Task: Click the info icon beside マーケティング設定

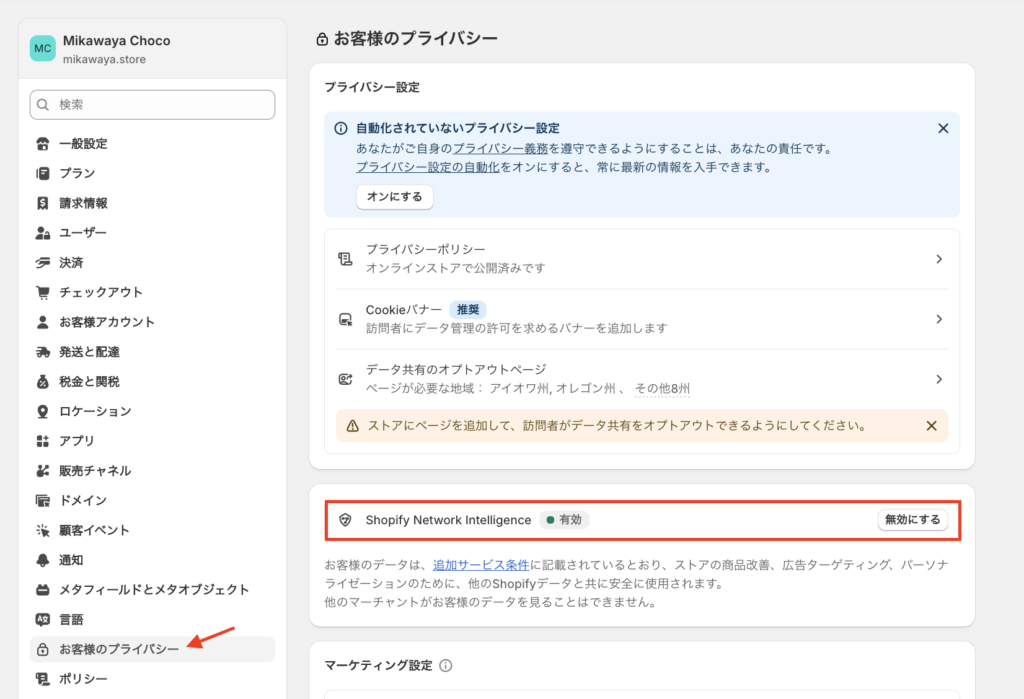Action: pos(446,666)
